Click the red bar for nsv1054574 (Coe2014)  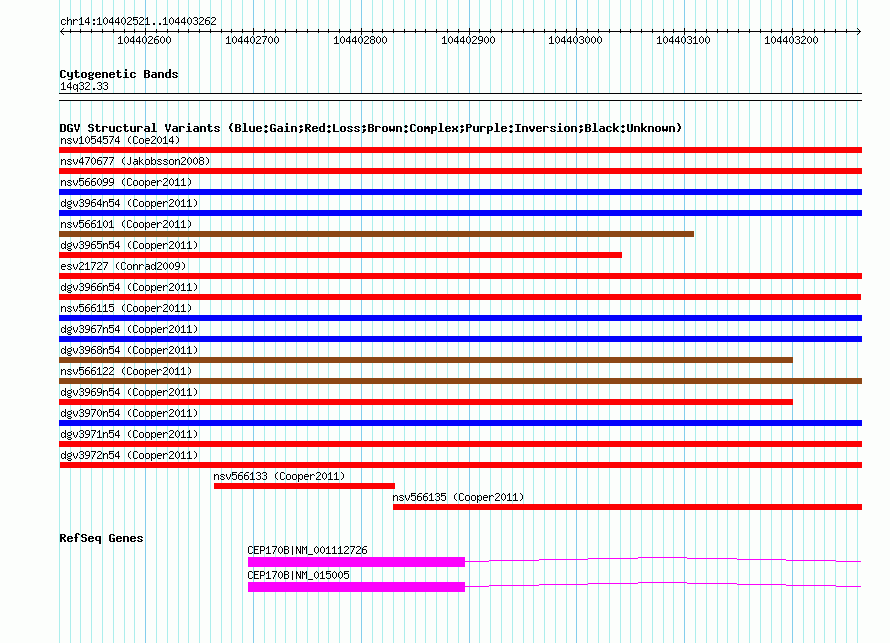(x=460, y=150)
